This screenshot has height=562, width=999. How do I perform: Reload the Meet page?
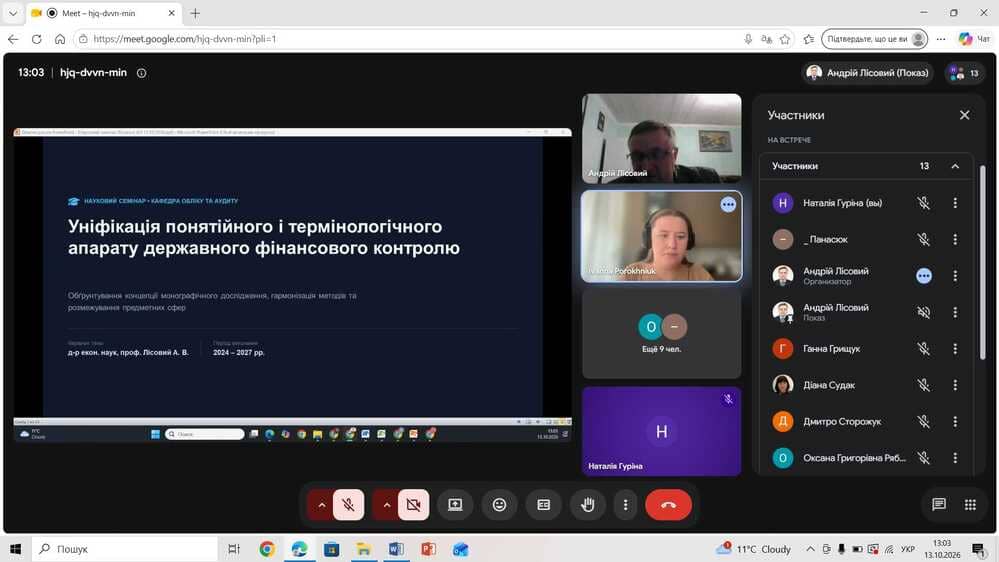[37, 39]
